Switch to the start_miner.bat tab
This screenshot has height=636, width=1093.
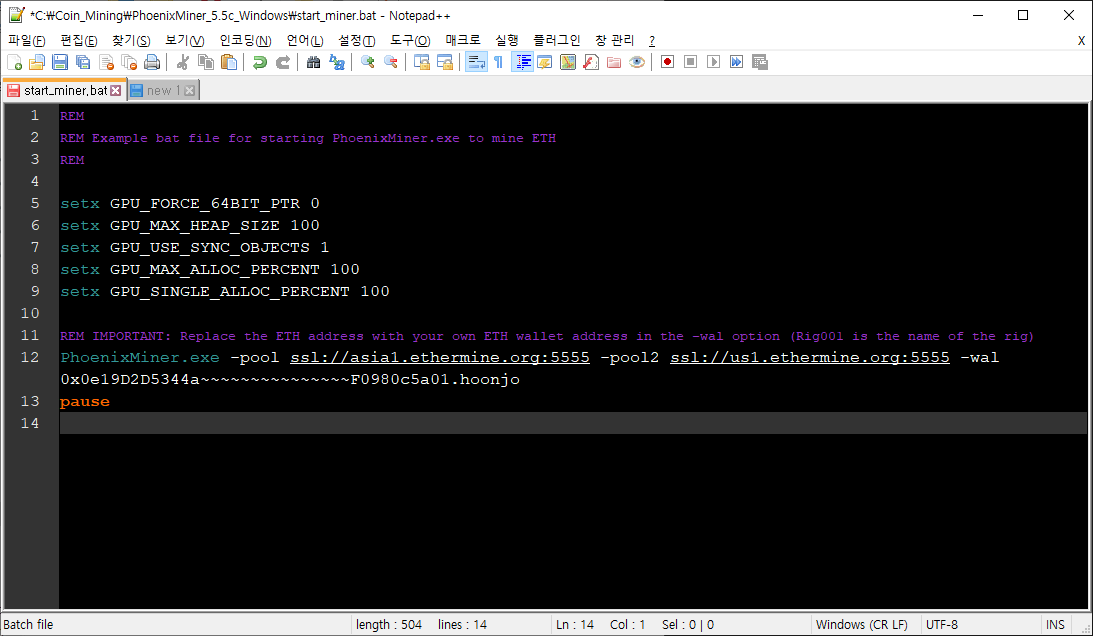click(66, 91)
